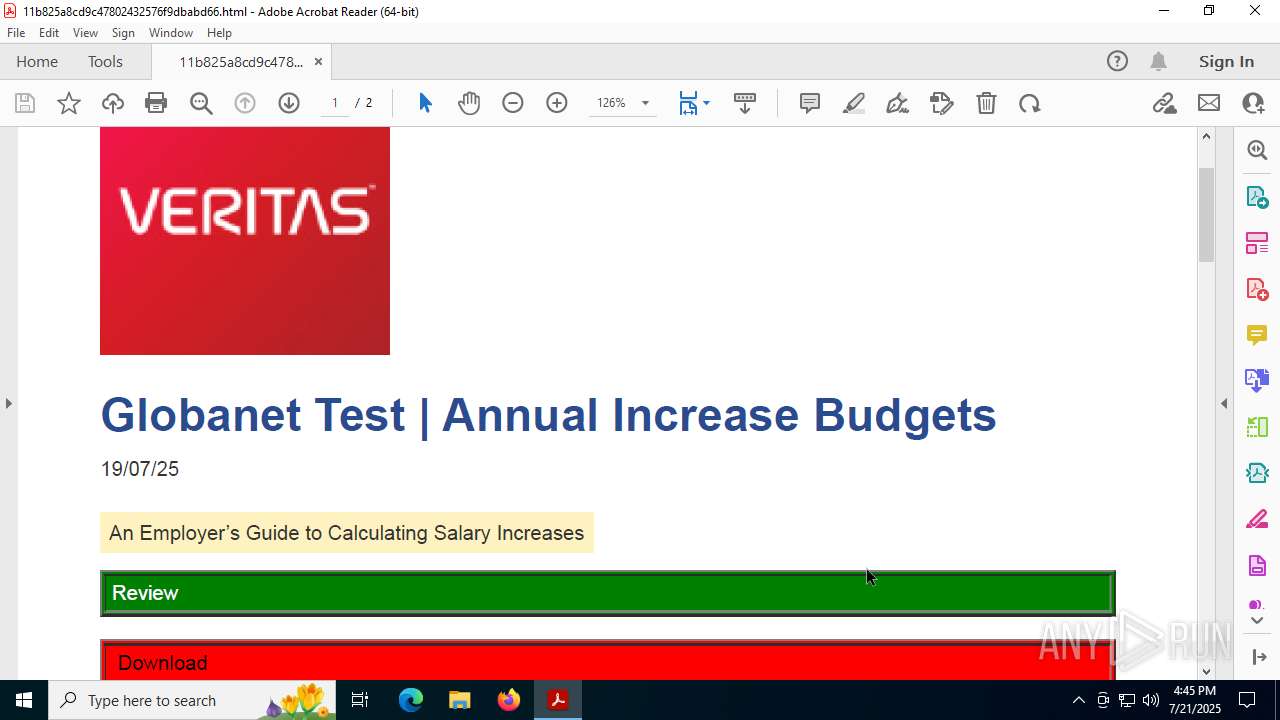Image resolution: width=1280 pixels, height=720 pixels.
Task: Open the Help menu
Action: click(x=219, y=33)
